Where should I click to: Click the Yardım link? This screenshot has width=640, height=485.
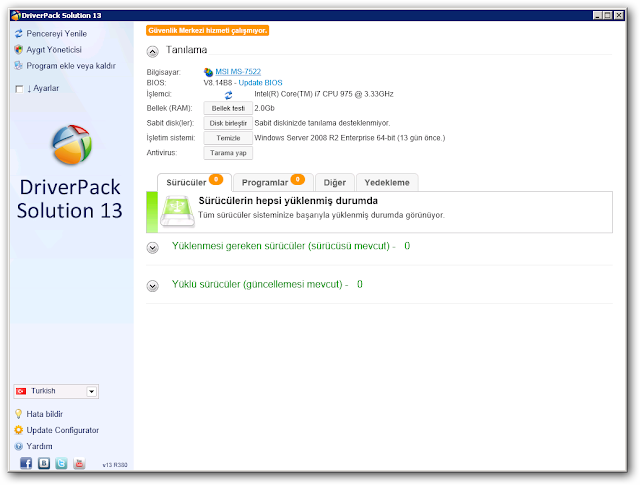point(40,446)
